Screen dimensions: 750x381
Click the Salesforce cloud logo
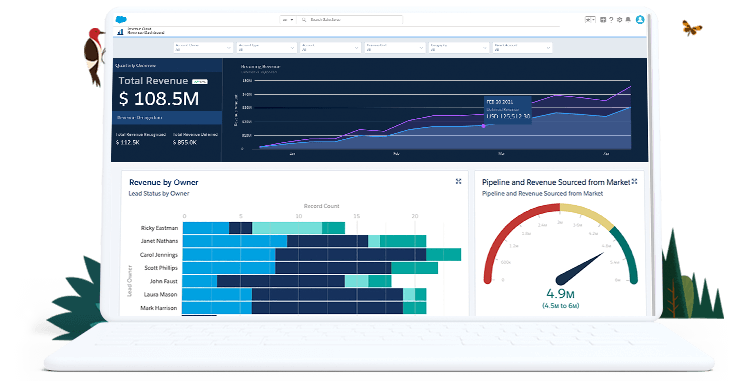[x=121, y=20]
